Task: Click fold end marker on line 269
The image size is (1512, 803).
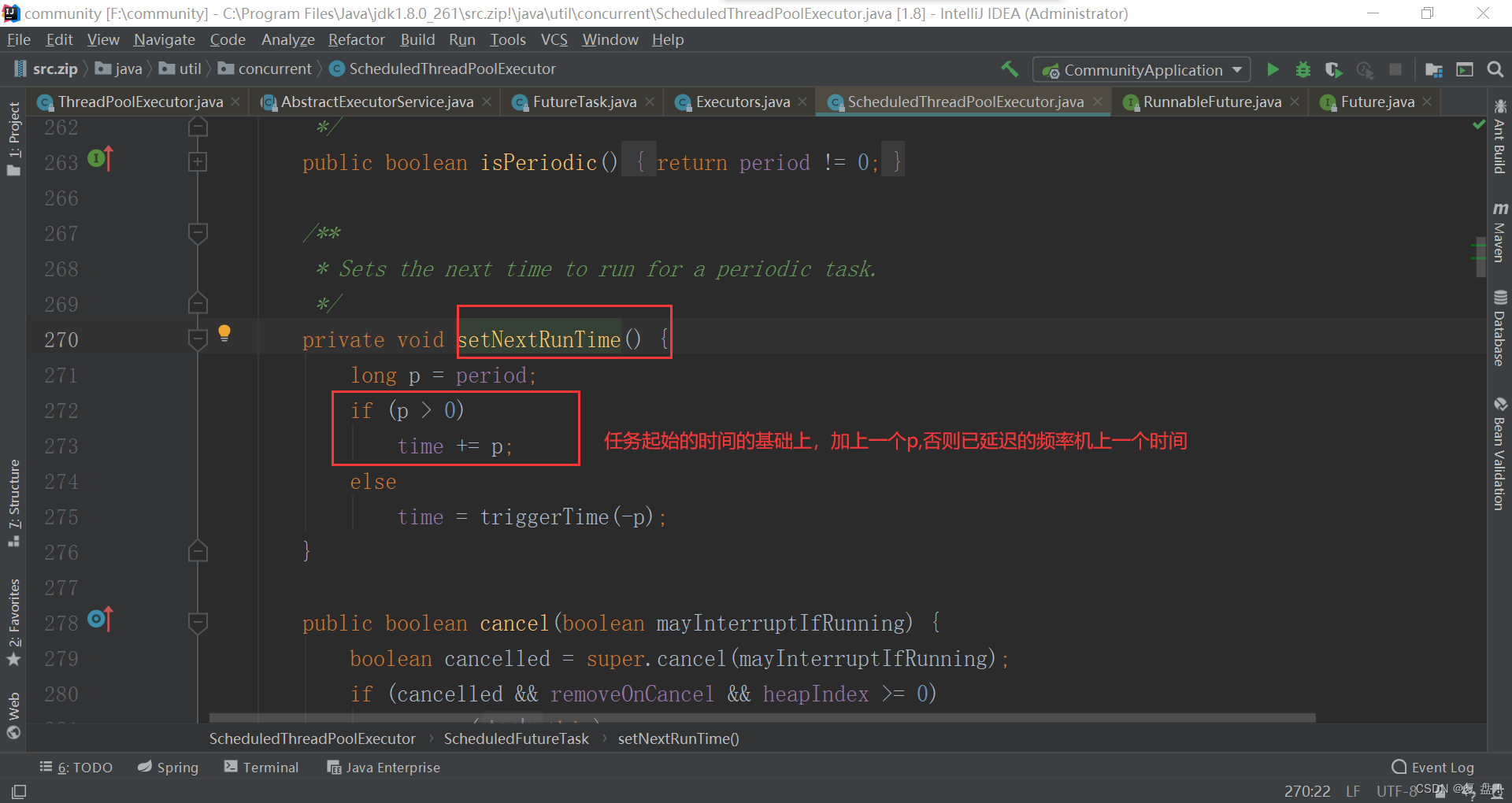Action: pyautogui.click(x=198, y=304)
